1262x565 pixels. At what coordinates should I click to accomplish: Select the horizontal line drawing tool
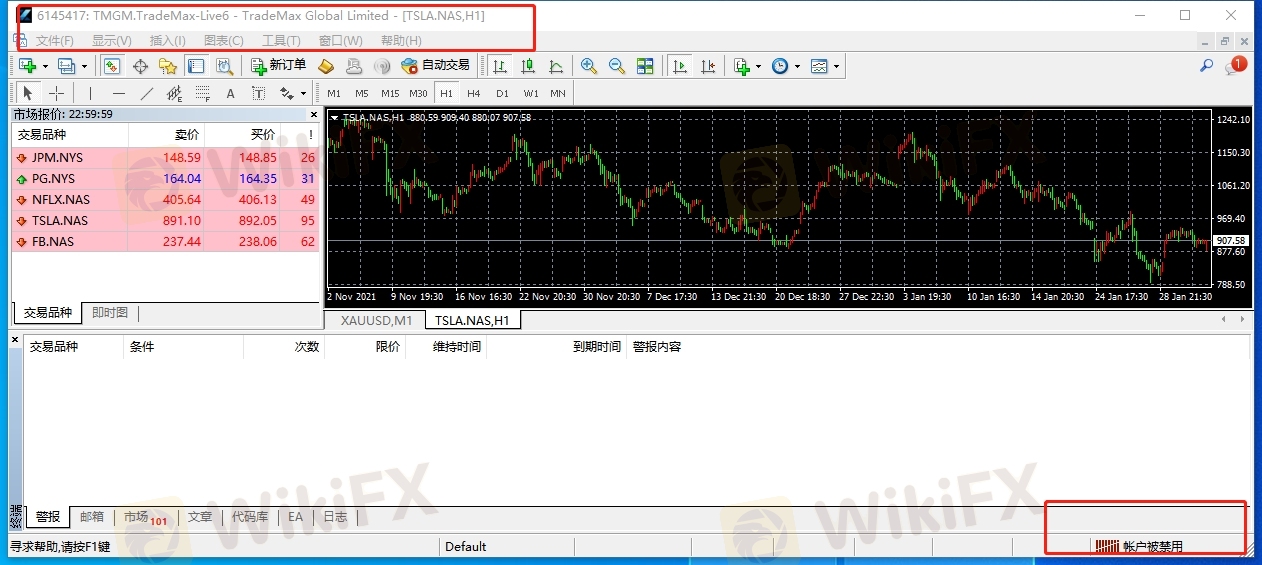click(119, 93)
